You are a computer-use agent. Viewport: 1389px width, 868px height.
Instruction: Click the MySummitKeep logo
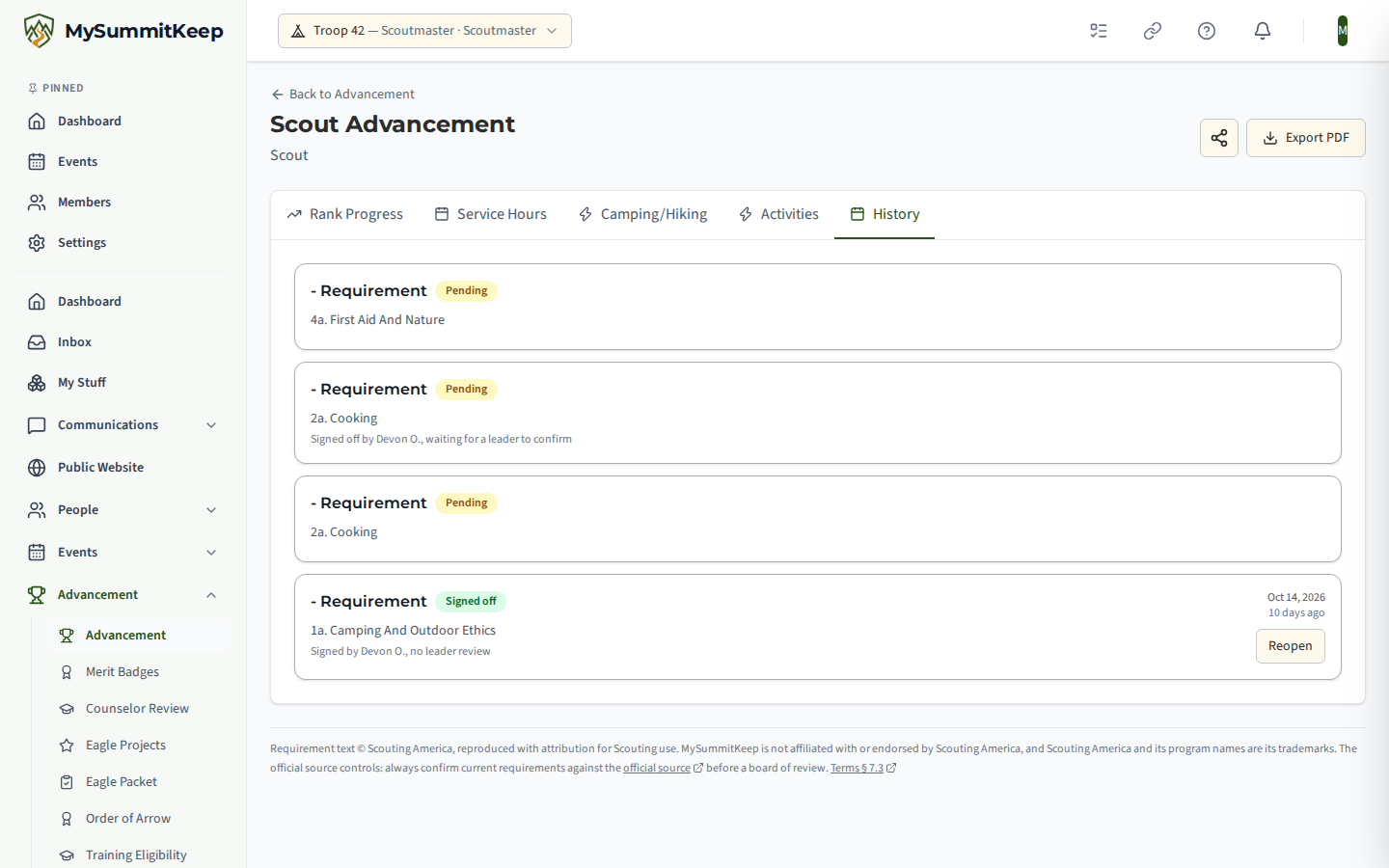click(123, 31)
